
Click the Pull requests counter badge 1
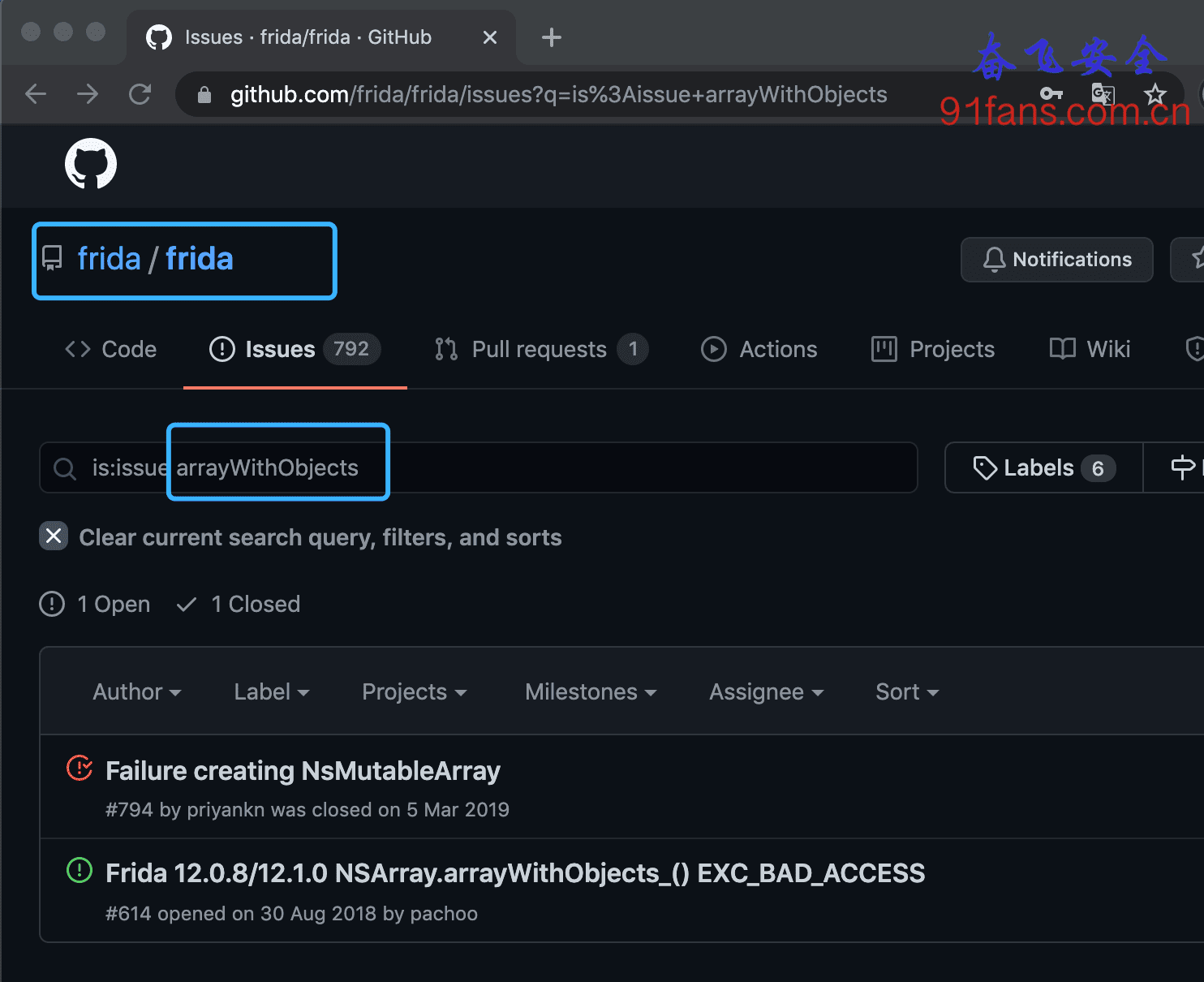click(x=633, y=349)
